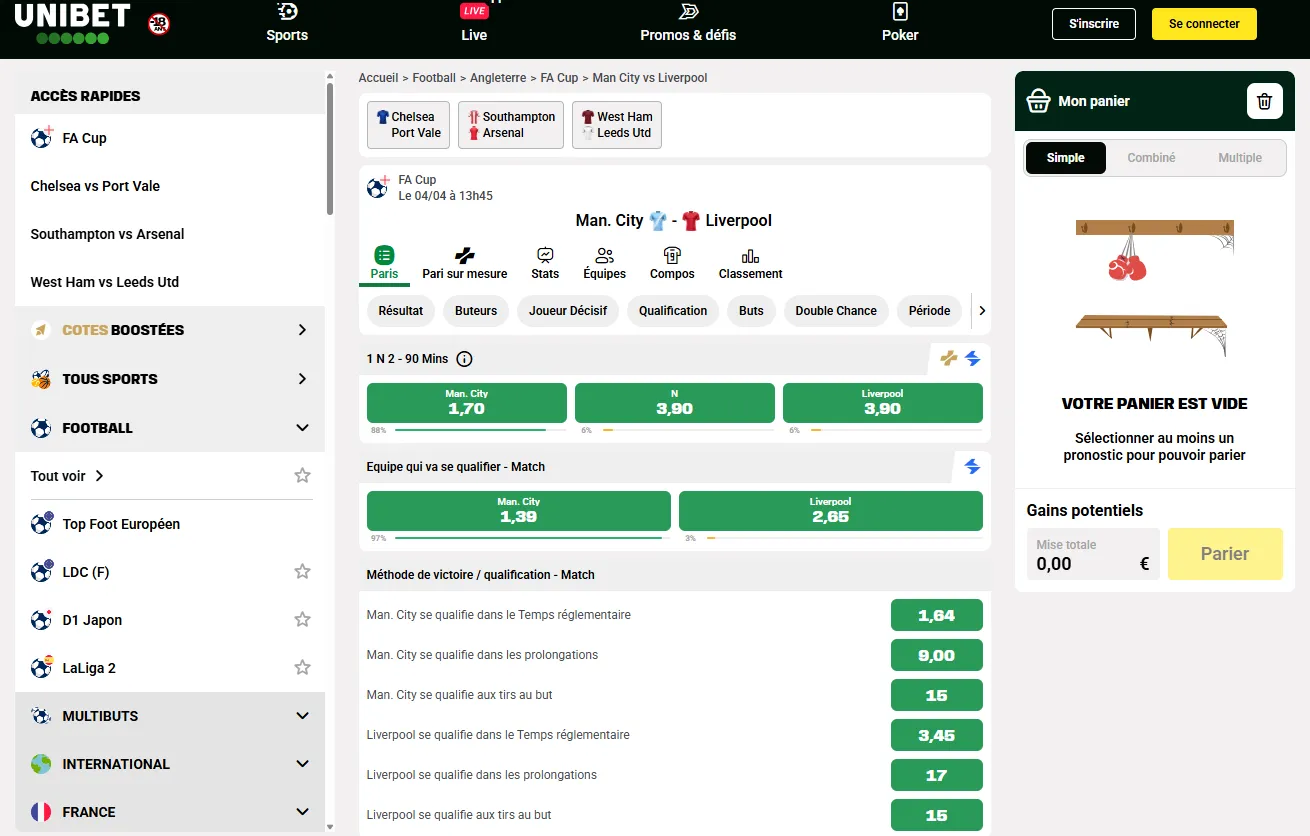
Task: Go to Angleterre breadcrumb
Action: (x=499, y=78)
